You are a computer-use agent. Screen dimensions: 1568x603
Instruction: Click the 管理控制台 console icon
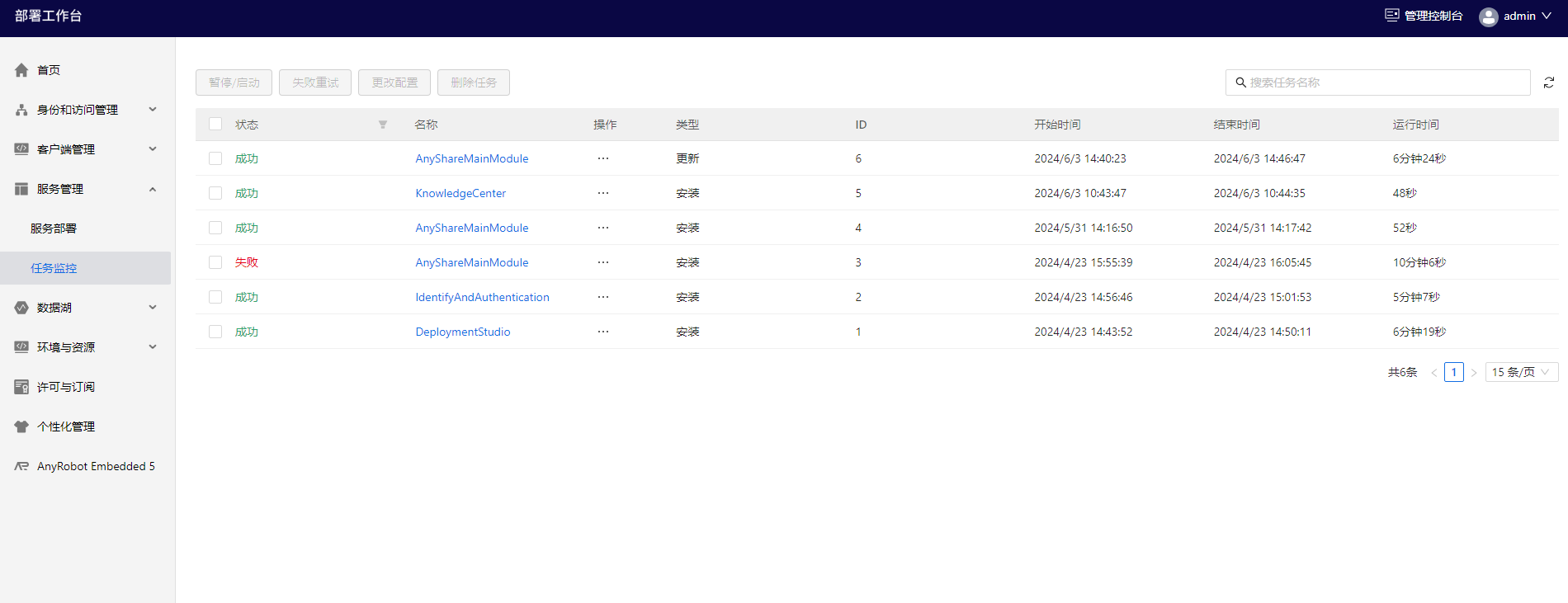[1392, 16]
